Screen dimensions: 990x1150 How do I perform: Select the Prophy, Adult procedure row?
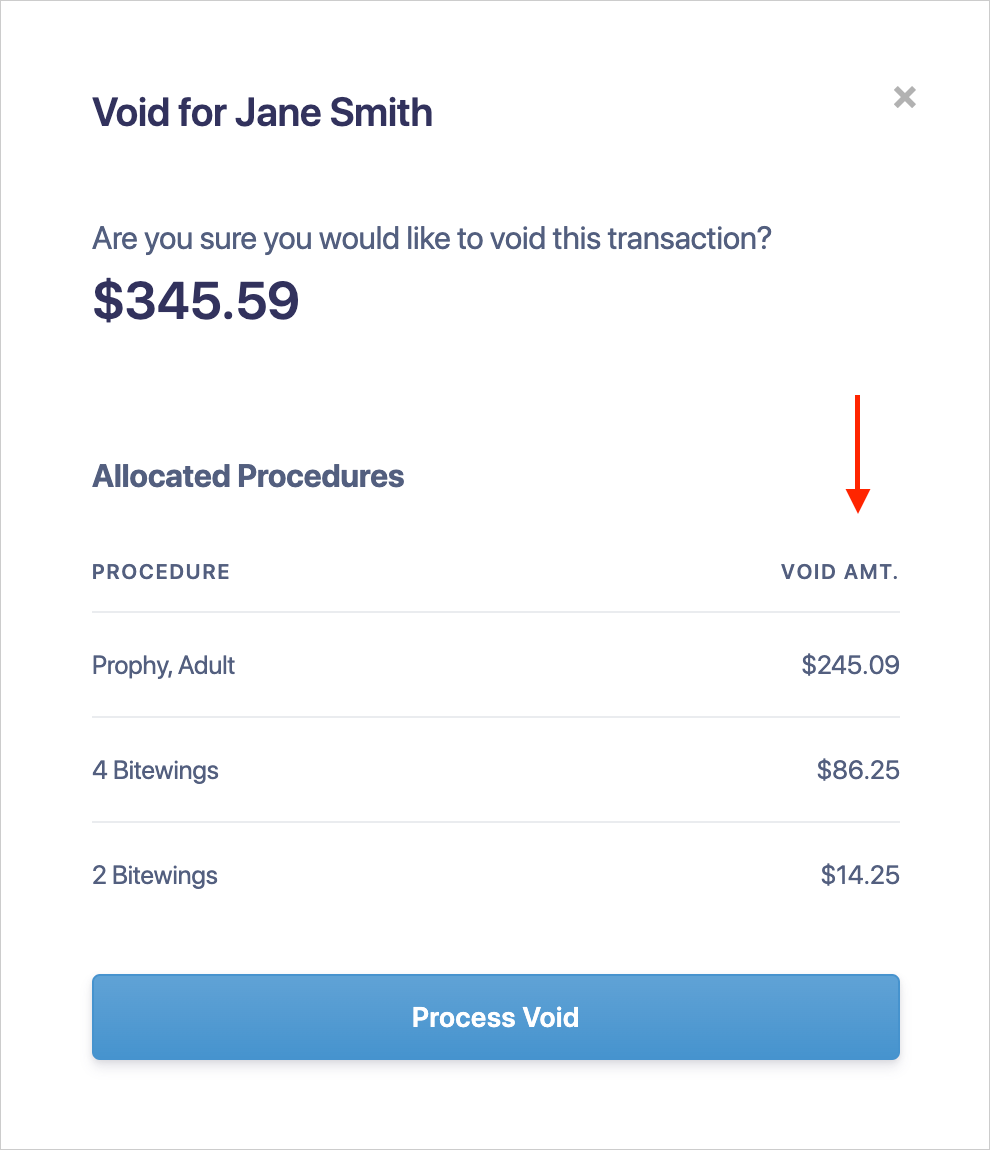pyautogui.click(x=496, y=664)
